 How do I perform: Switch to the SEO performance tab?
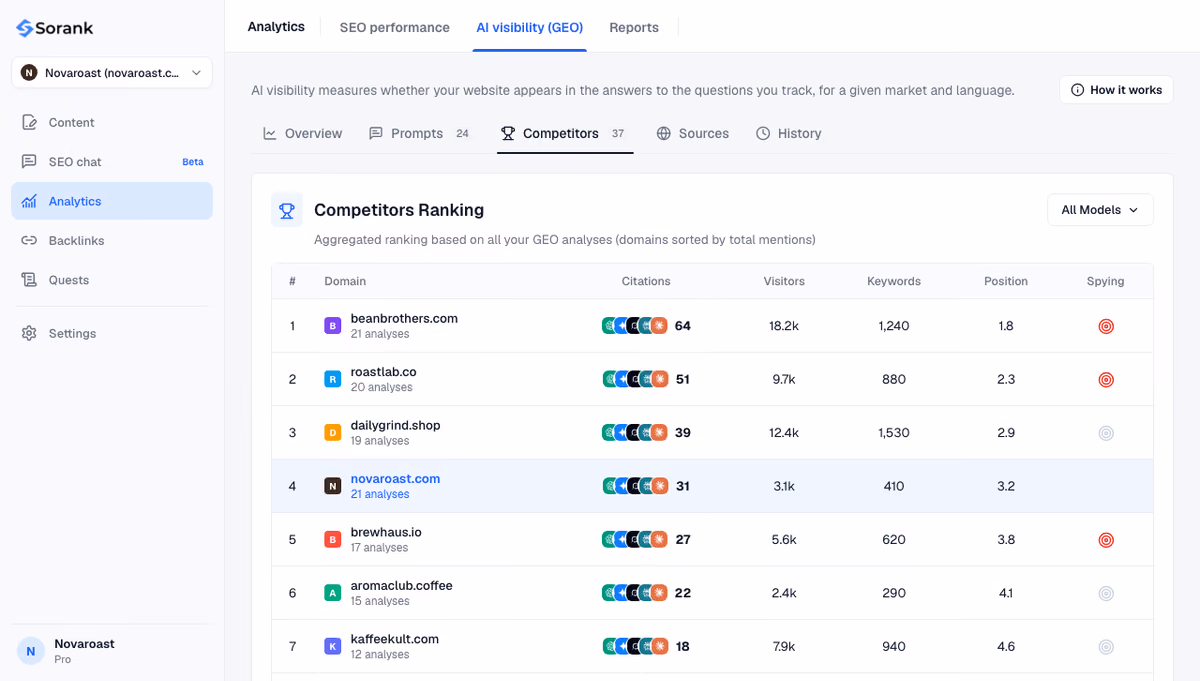coord(394,27)
